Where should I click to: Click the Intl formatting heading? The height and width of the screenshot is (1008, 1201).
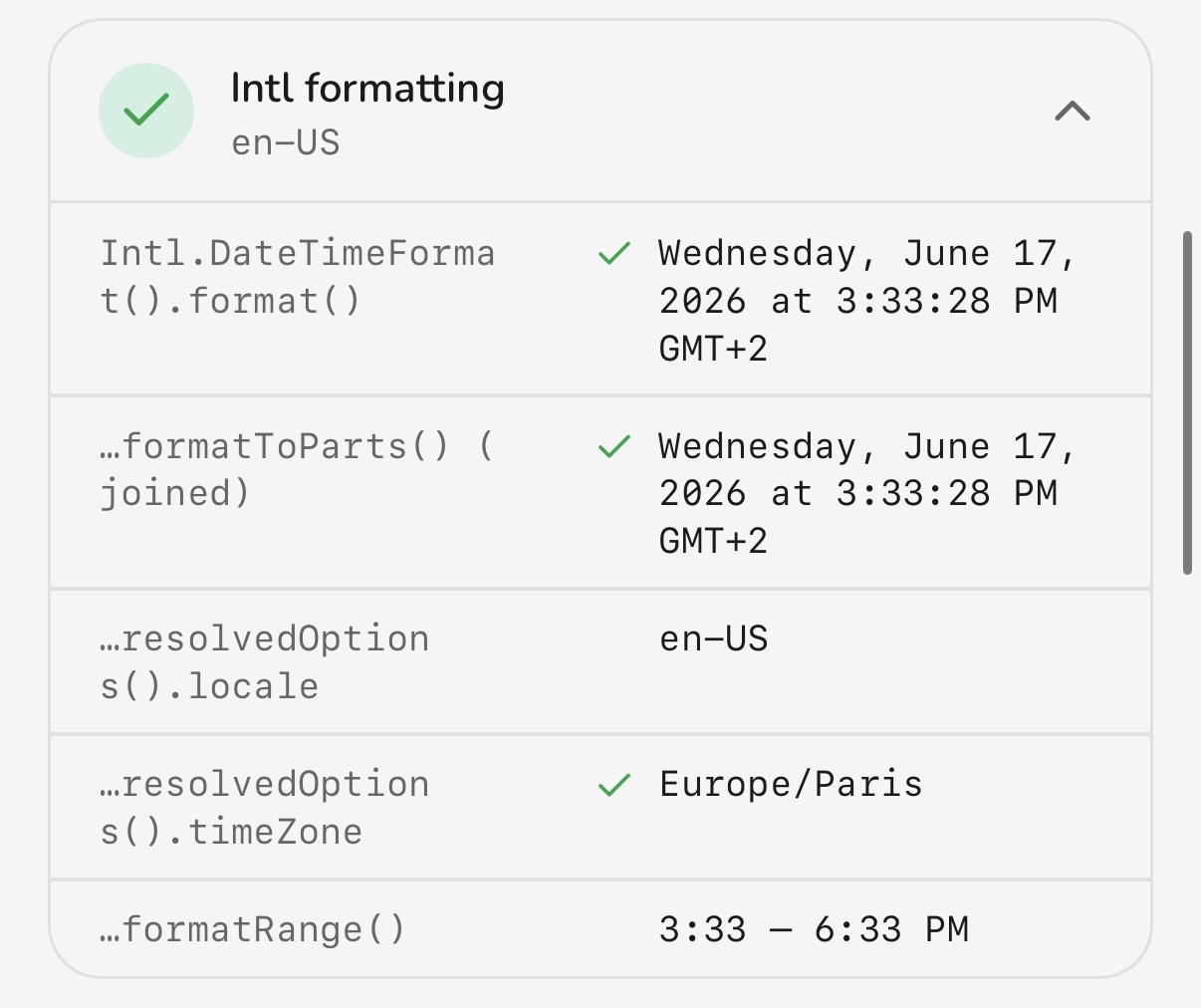click(x=367, y=89)
